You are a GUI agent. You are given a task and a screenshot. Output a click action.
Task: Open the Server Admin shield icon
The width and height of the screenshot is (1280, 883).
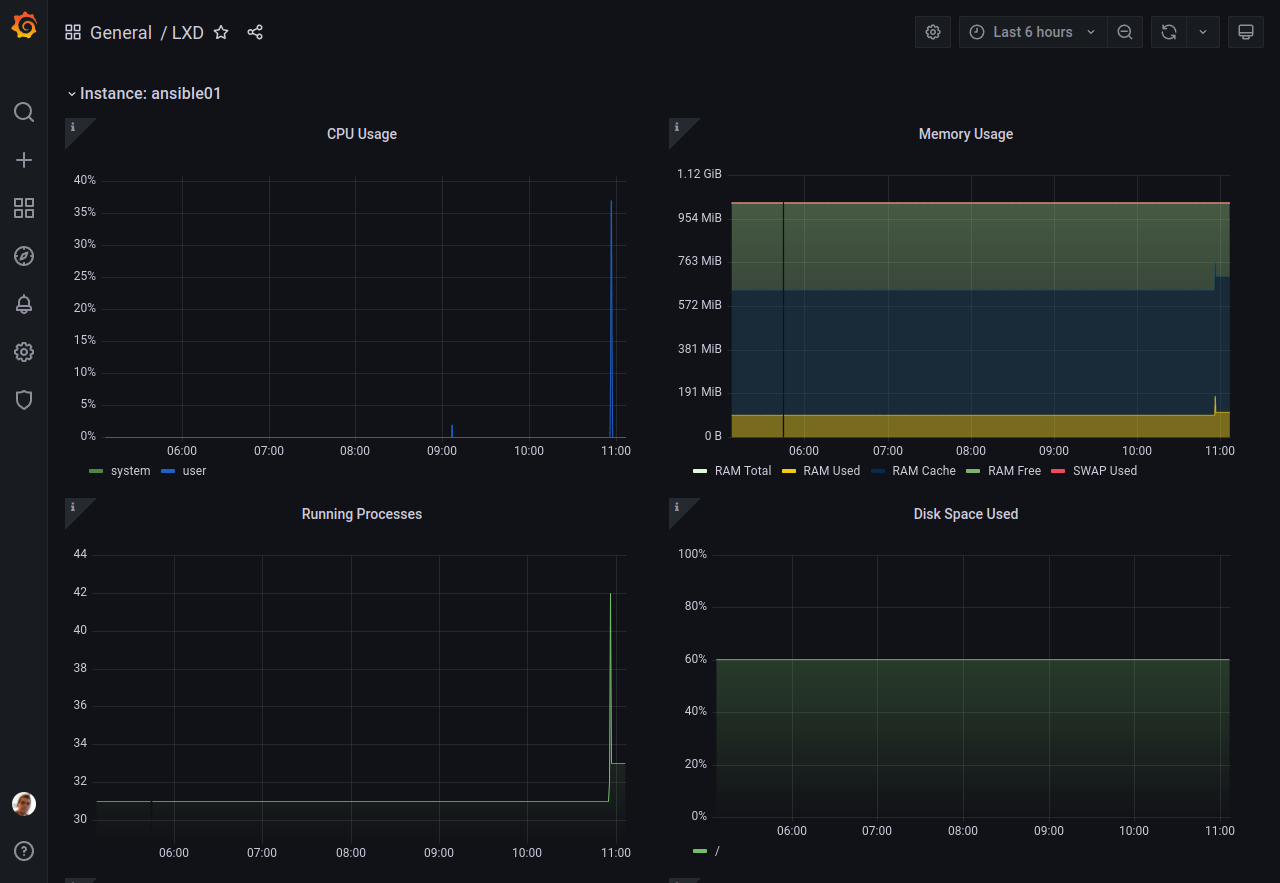pyautogui.click(x=24, y=400)
